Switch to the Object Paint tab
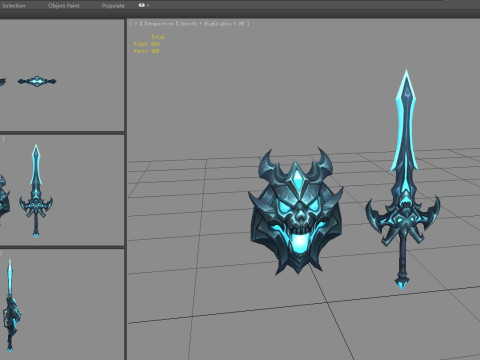The image size is (480, 360). [x=64, y=5]
